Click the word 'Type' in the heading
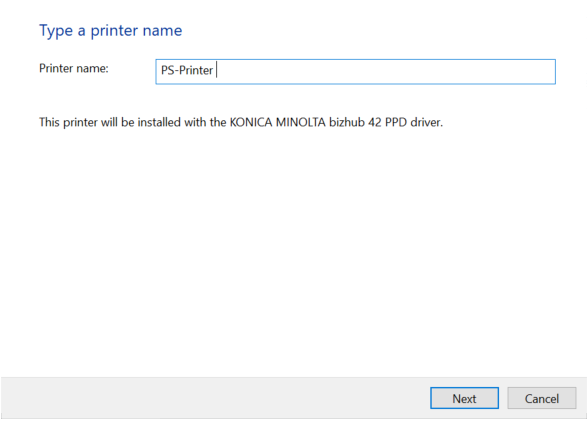 click(56, 31)
